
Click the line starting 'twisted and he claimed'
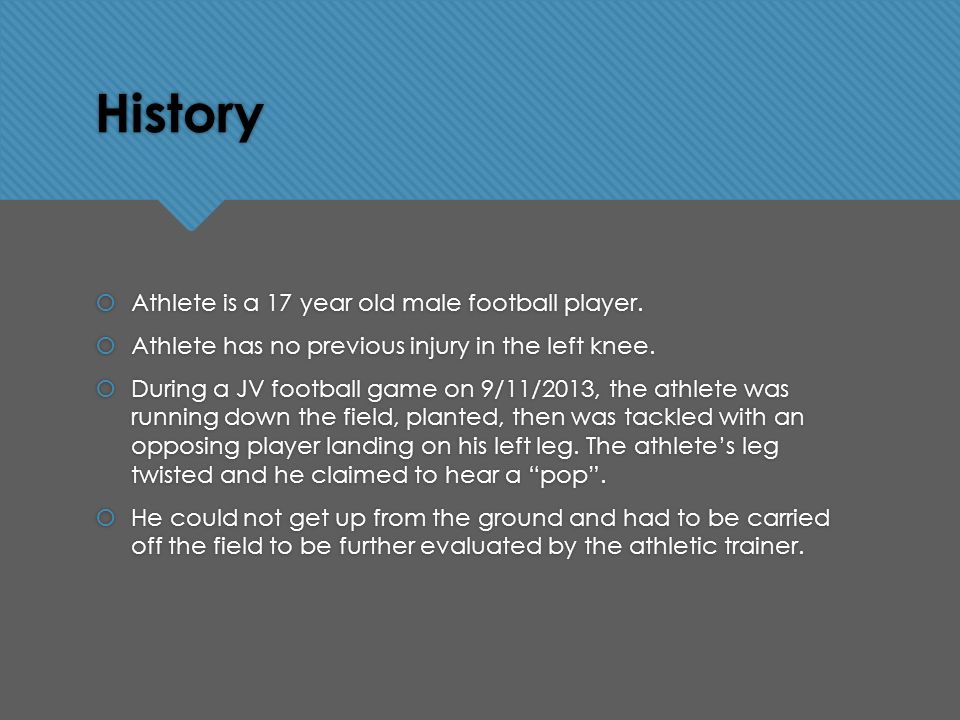(x=369, y=476)
